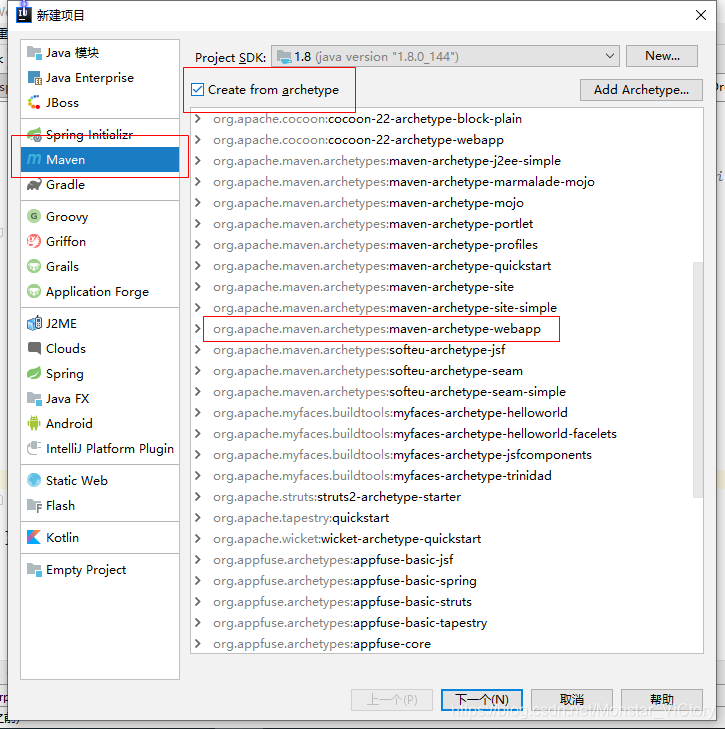Screen dimensions: 725x729
Task: Click the JBoss colorful icon
Action: pos(34,102)
